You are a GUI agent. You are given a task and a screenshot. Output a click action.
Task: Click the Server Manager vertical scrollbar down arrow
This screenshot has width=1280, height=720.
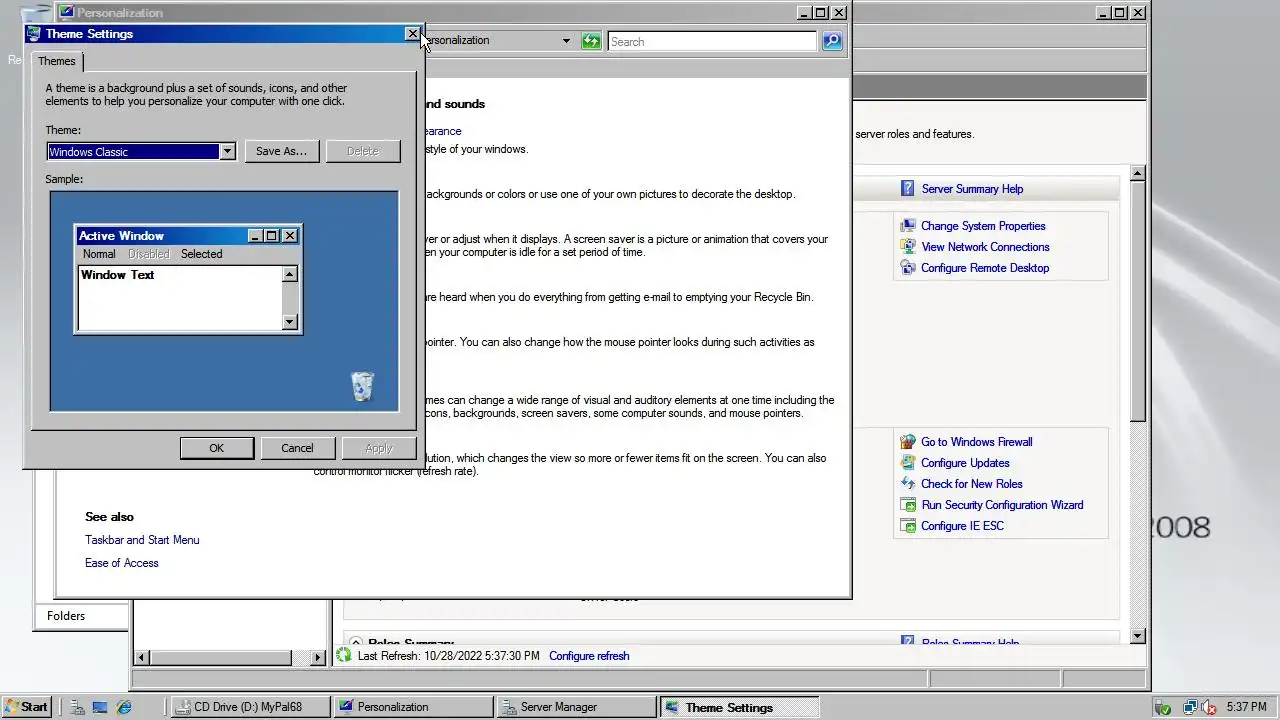coord(1137,636)
